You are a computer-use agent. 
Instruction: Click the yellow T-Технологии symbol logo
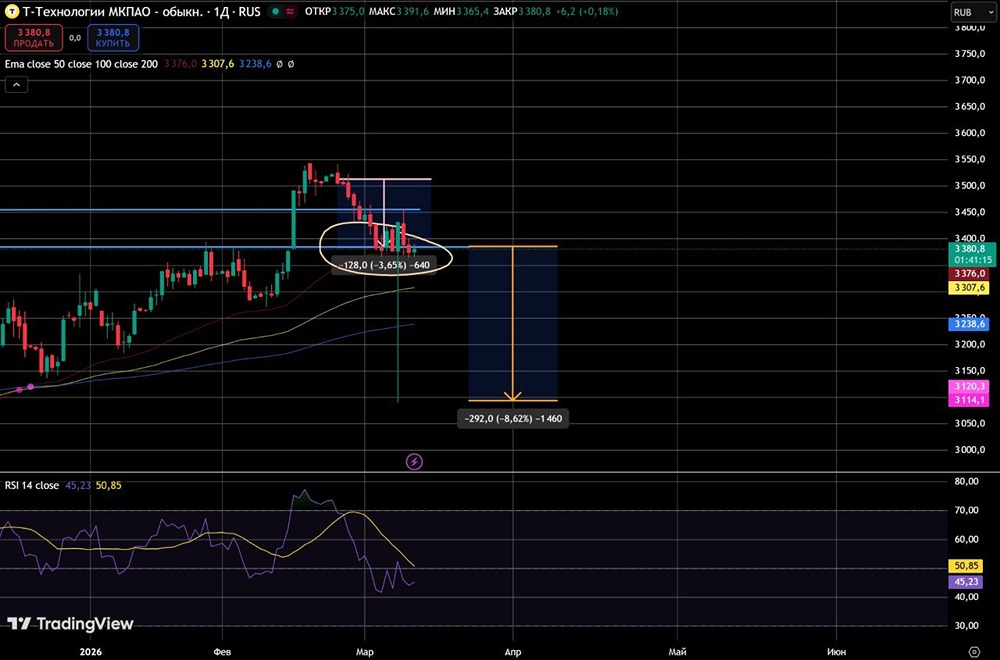[11, 11]
